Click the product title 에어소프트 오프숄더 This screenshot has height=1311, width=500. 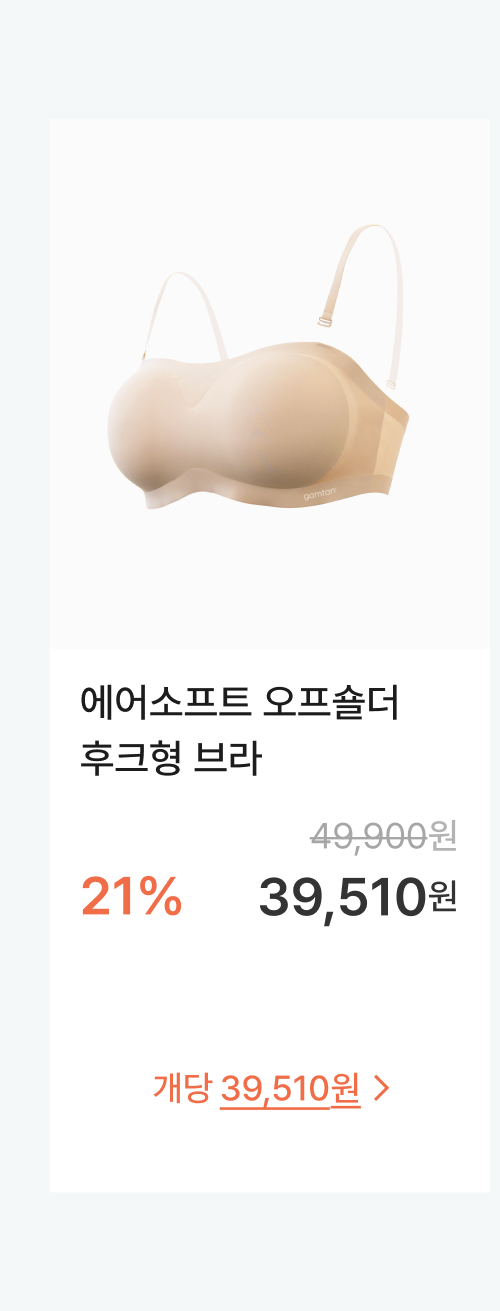point(239,704)
